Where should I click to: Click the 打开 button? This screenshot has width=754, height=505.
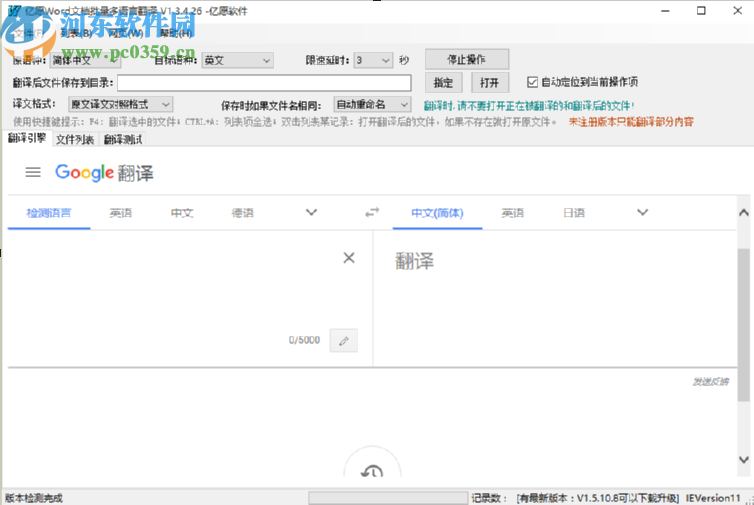[x=490, y=83]
